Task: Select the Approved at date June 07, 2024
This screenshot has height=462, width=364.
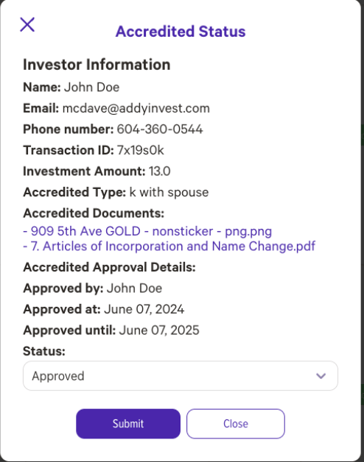Action: click(x=144, y=309)
